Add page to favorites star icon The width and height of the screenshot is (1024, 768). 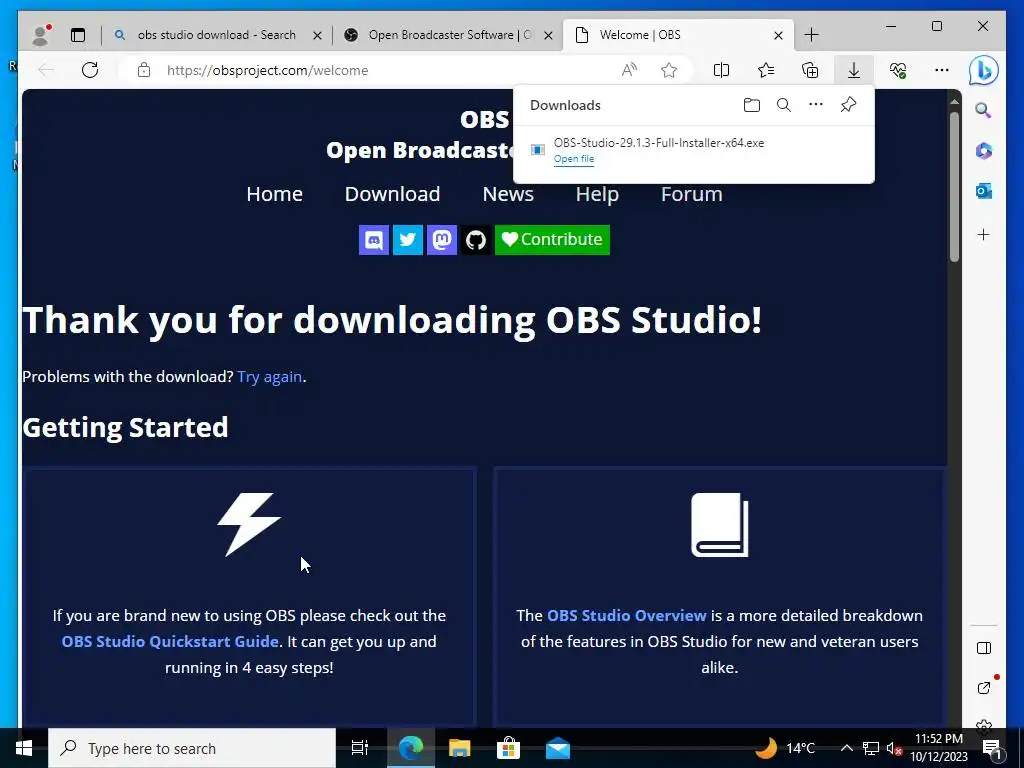pos(669,70)
